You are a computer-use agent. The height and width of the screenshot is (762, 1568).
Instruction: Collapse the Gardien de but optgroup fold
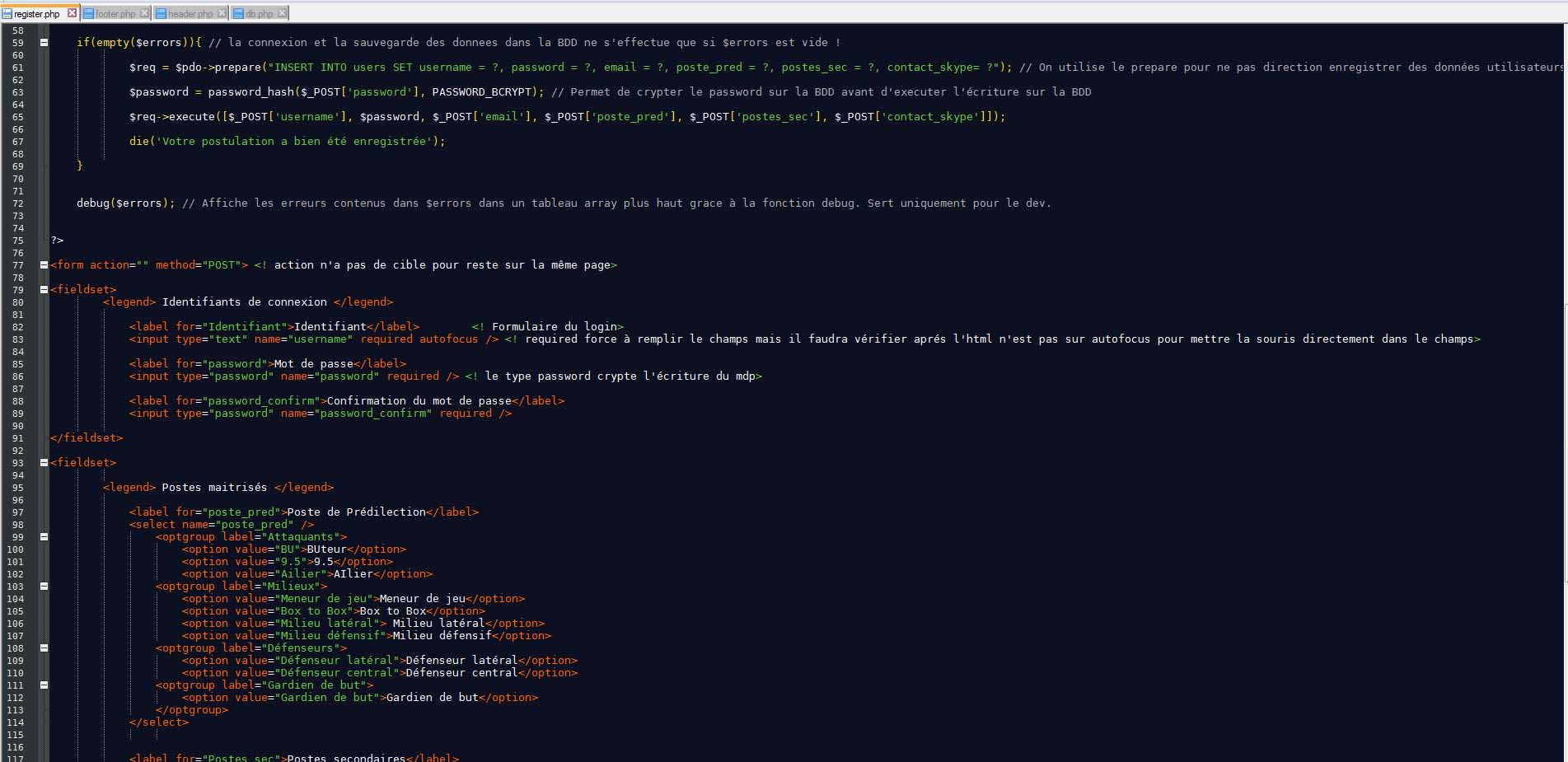tap(43, 685)
